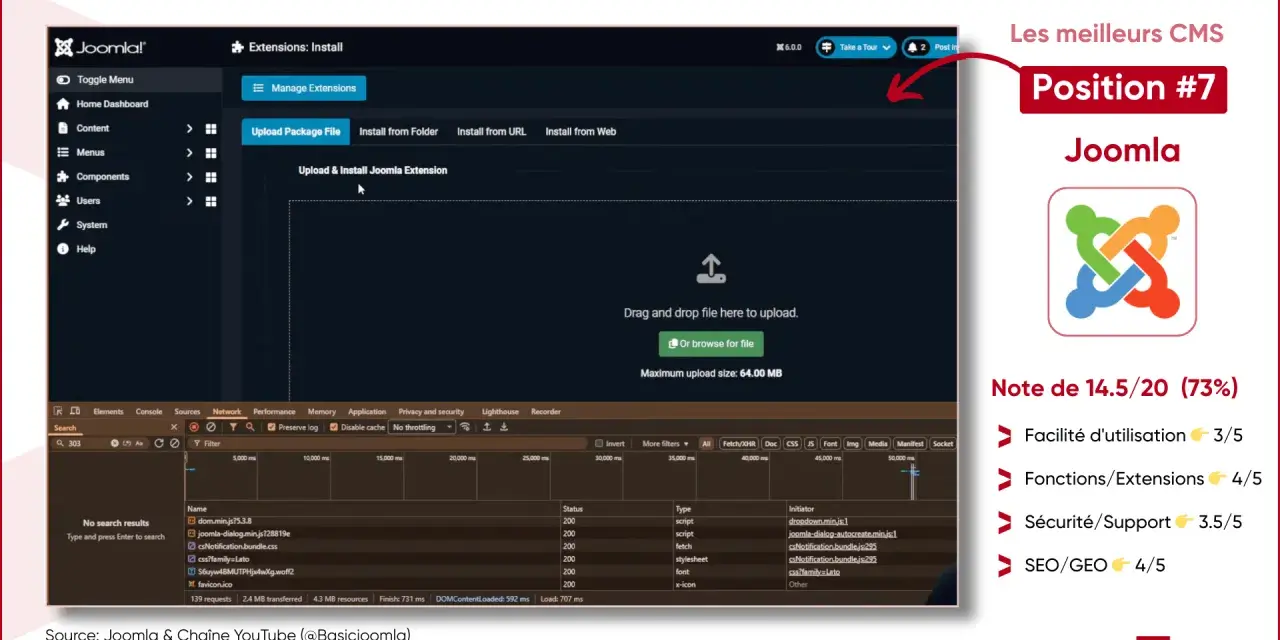The width and height of the screenshot is (1280, 640).
Task: Open the DevTools Lighthouse tab
Action: click(x=500, y=411)
